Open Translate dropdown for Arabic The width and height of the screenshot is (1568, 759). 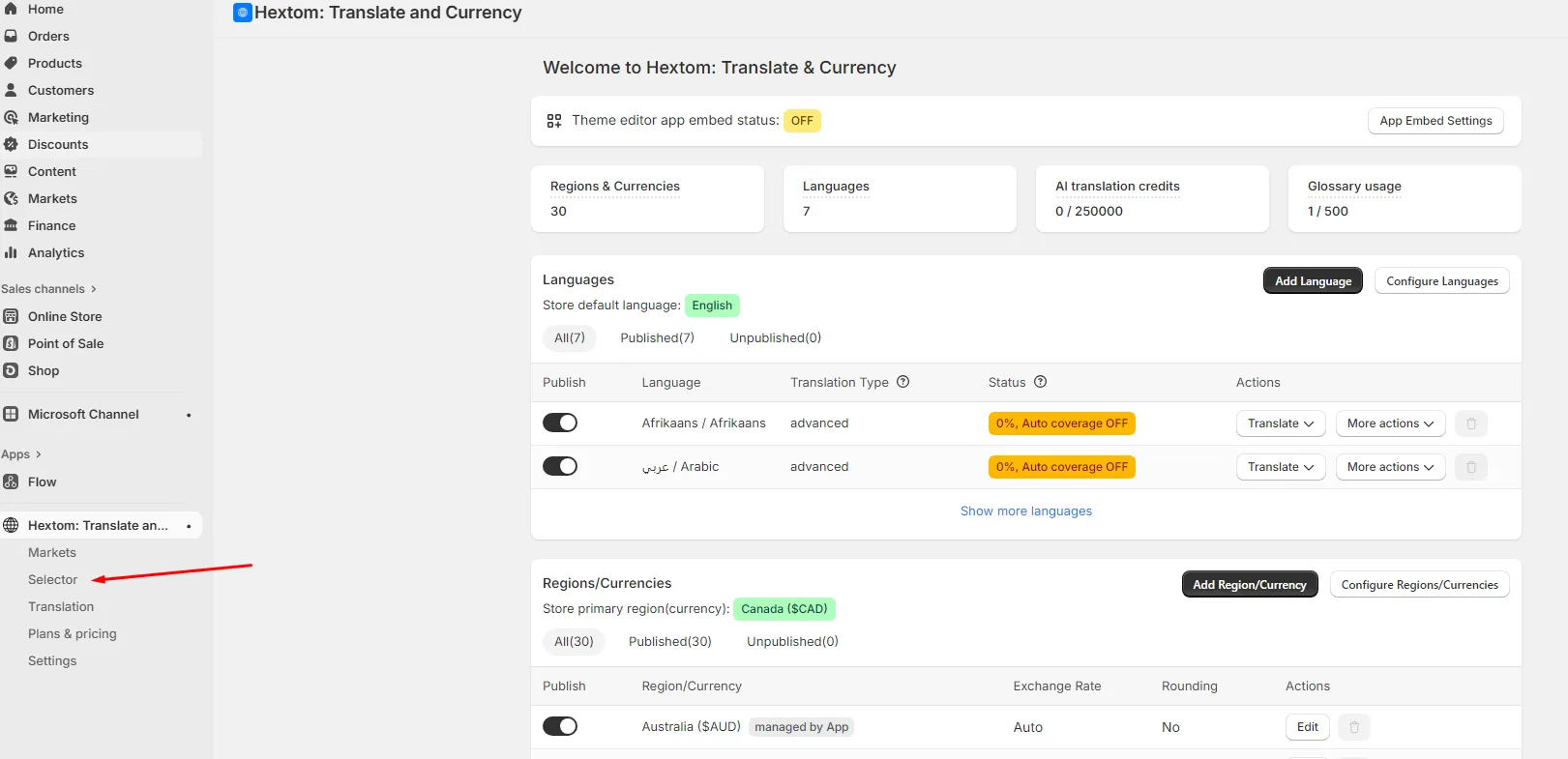coord(1281,467)
